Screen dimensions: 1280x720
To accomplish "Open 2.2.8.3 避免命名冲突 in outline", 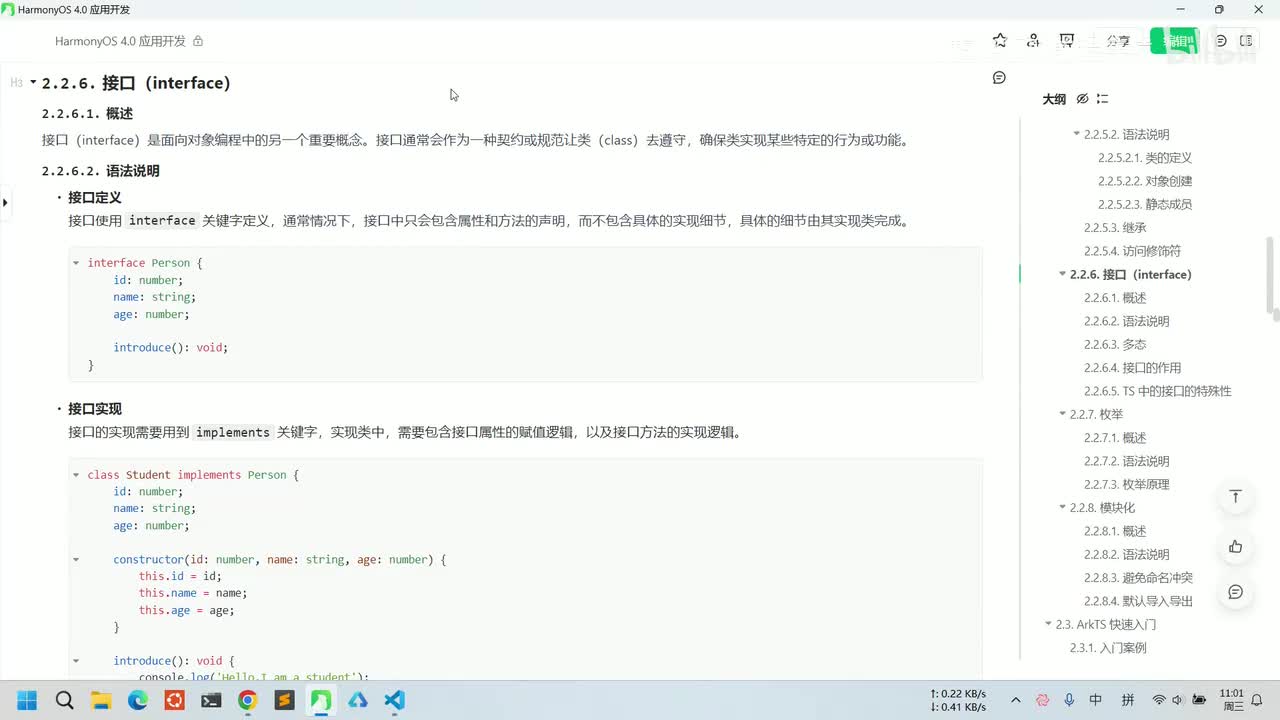I will click(x=1138, y=578).
